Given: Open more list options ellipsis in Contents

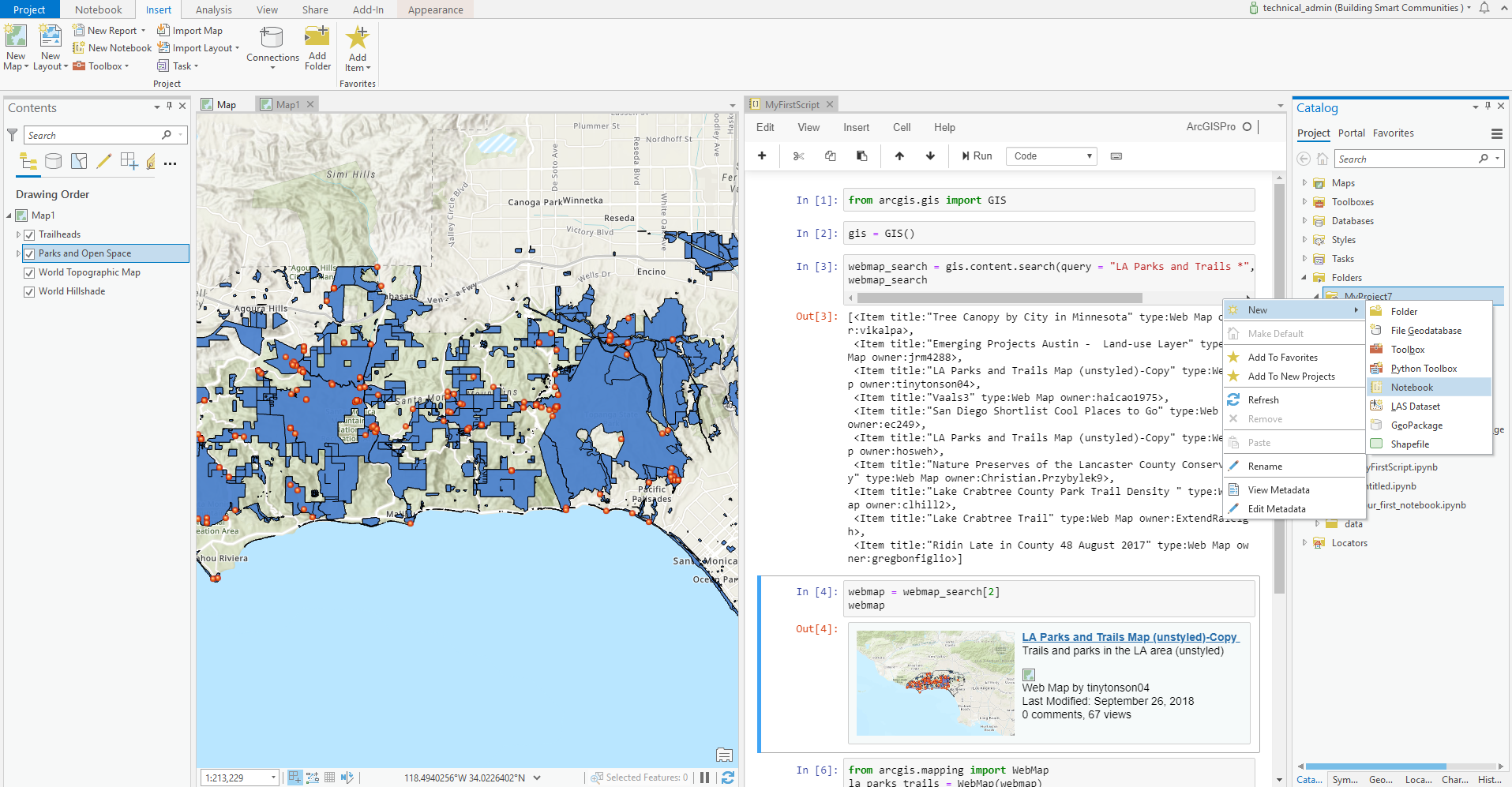Looking at the screenshot, I should 170,163.
